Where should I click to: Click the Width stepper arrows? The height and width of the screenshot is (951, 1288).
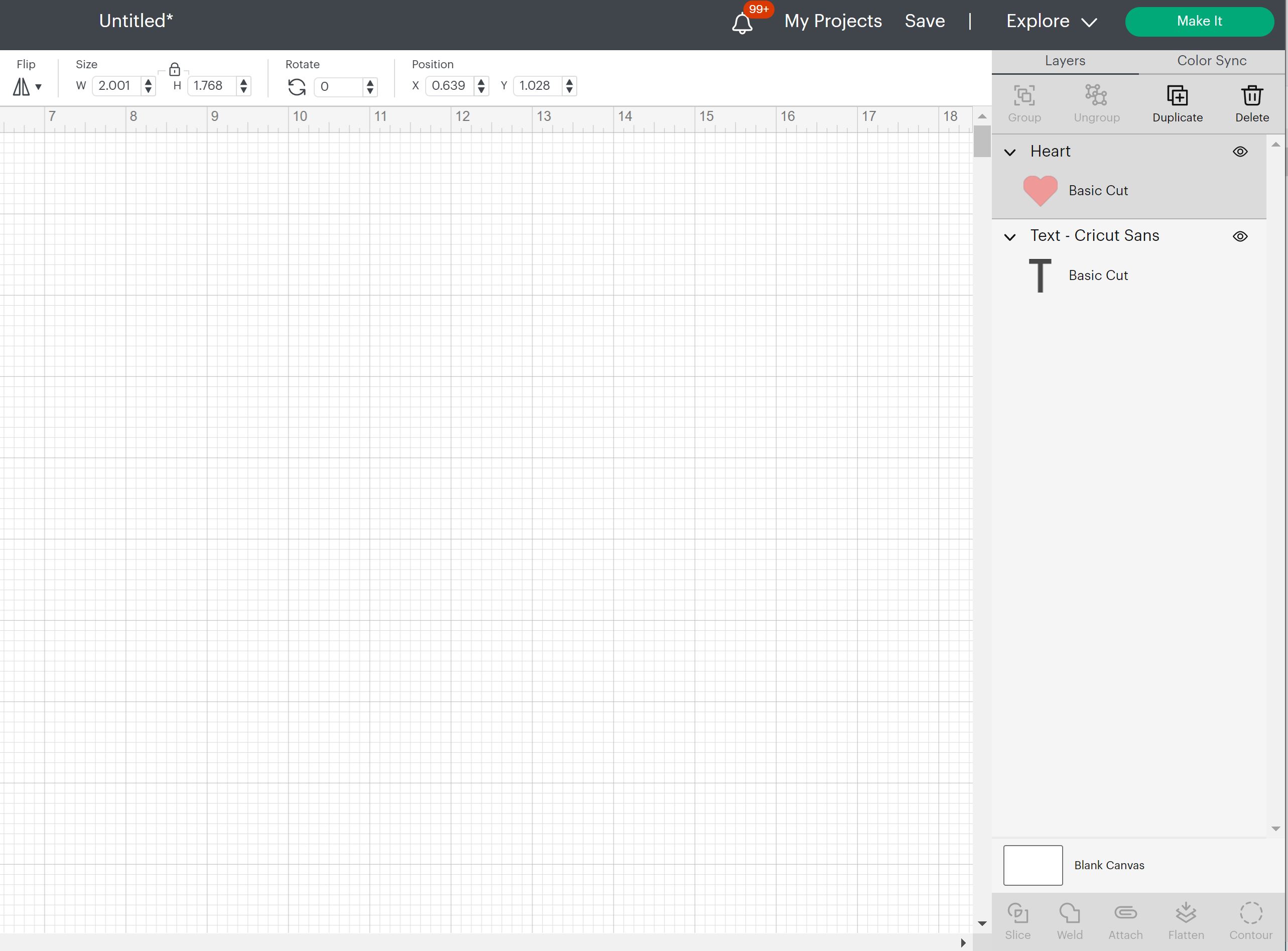coord(149,86)
